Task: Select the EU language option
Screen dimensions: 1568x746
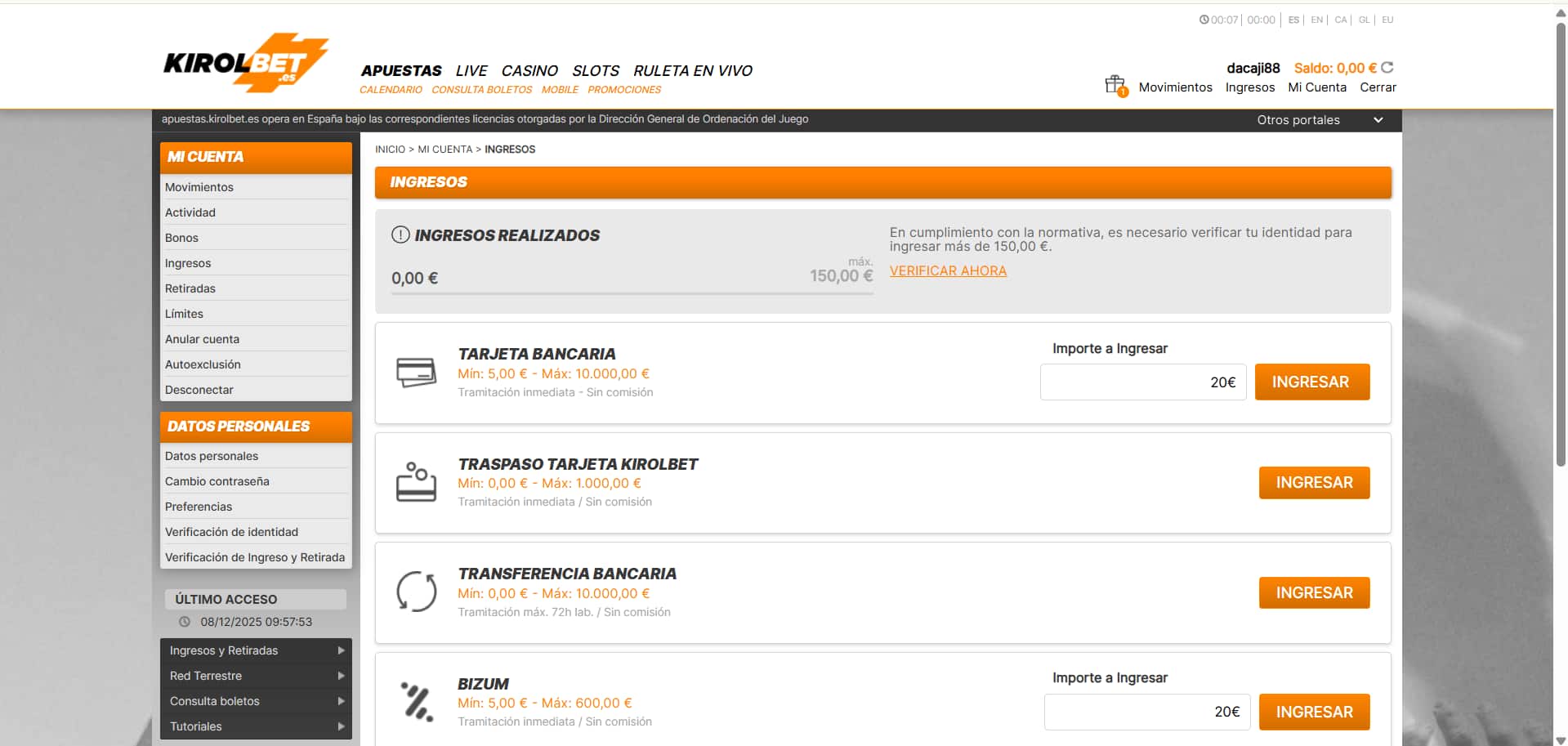Action: click(x=1387, y=20)
